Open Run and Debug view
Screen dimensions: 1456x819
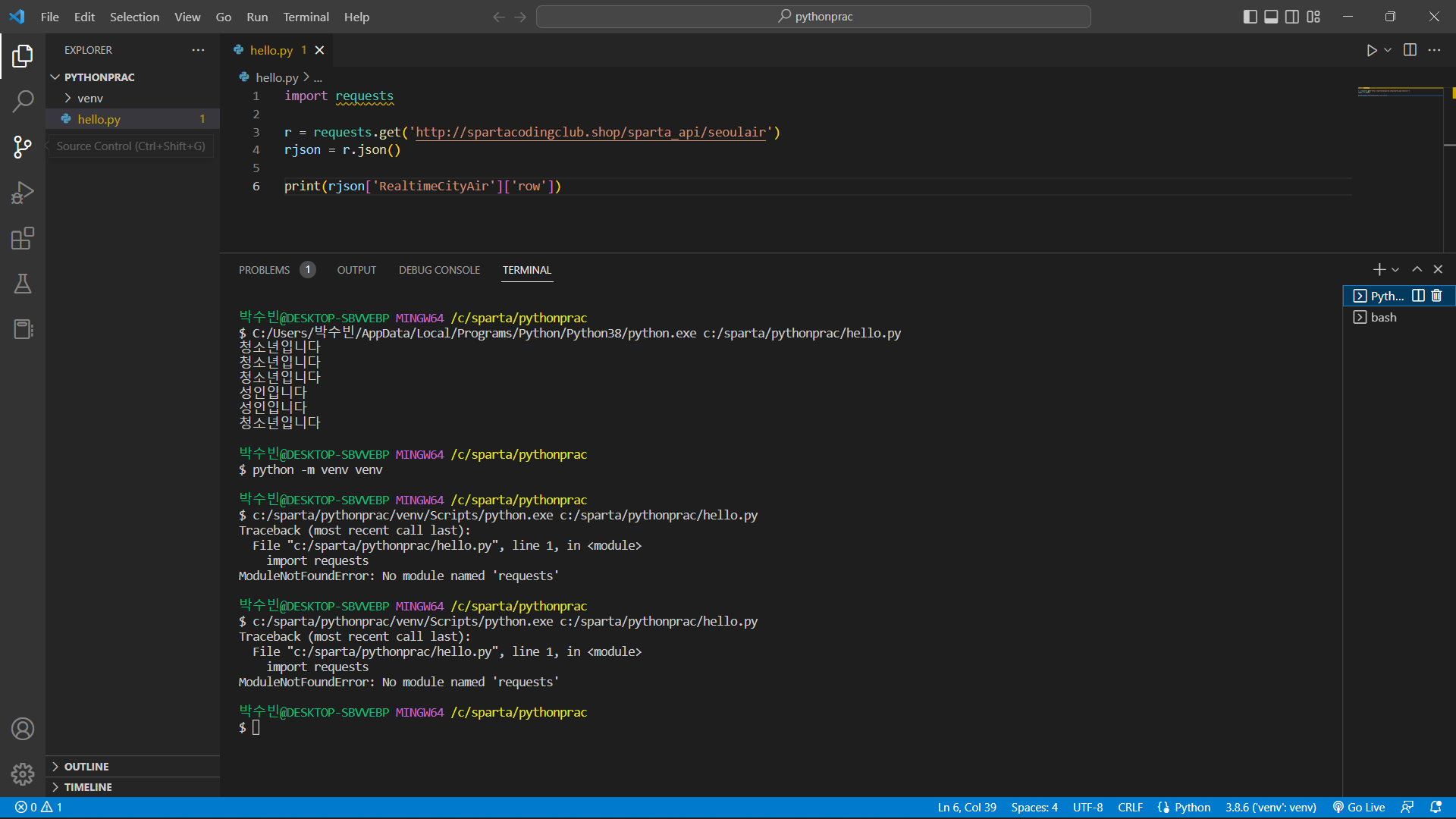(23, 193)
